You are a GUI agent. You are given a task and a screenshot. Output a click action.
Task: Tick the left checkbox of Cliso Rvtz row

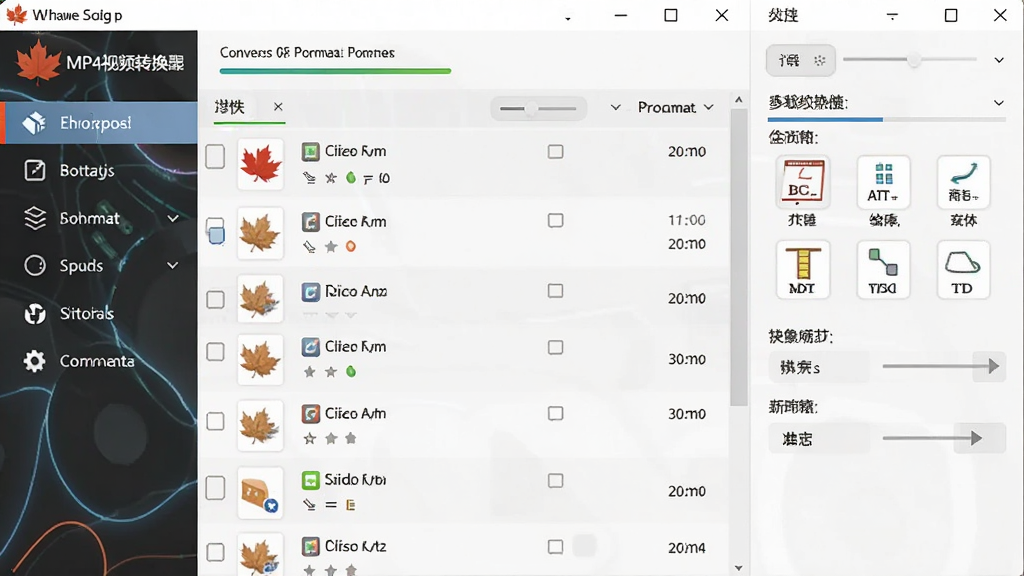216,552
